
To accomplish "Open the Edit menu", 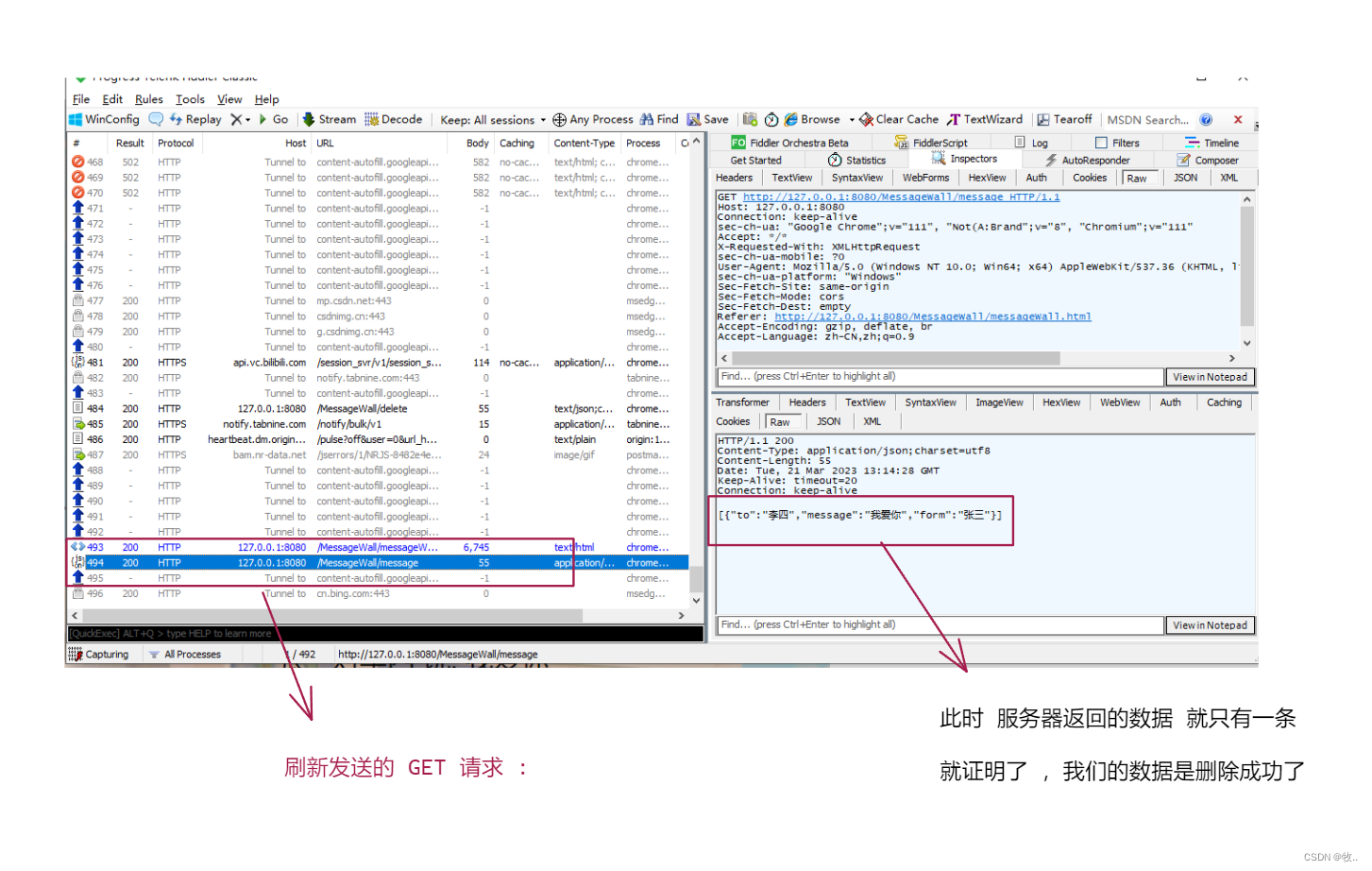I will [112, 99].
